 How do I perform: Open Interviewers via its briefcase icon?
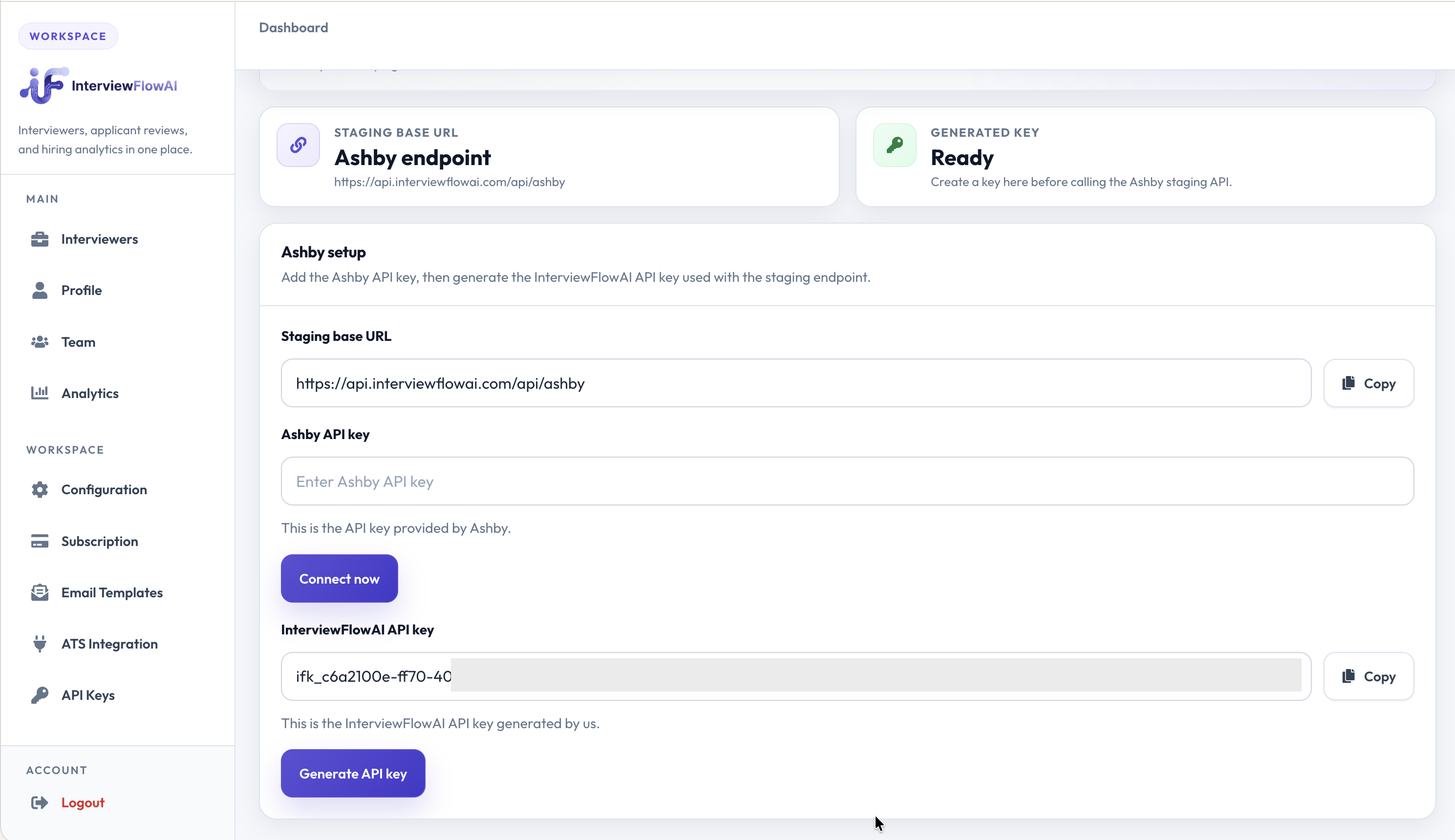[x=39, y=239]
